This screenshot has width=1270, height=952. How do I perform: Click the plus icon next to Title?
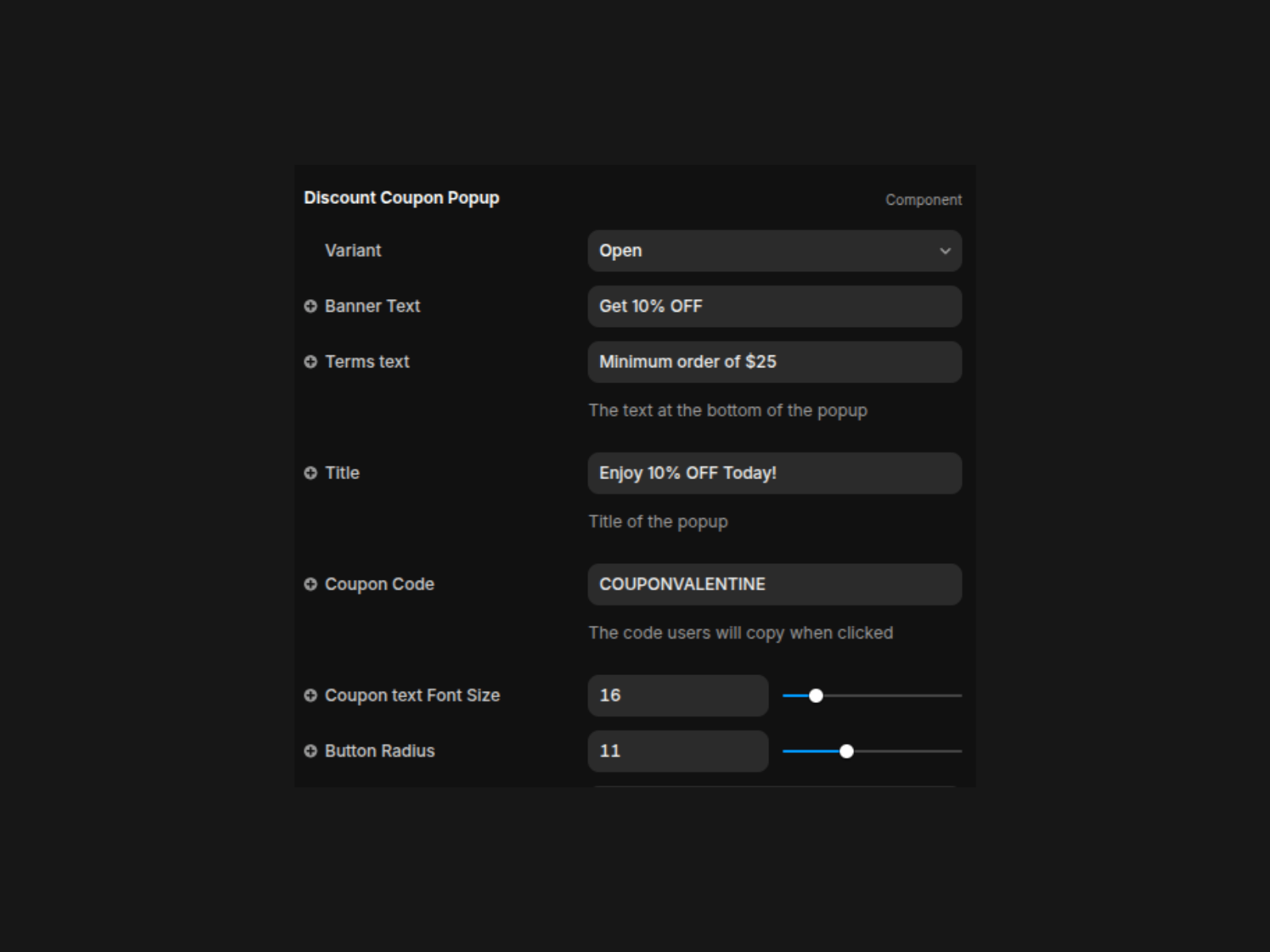[310, 473]
